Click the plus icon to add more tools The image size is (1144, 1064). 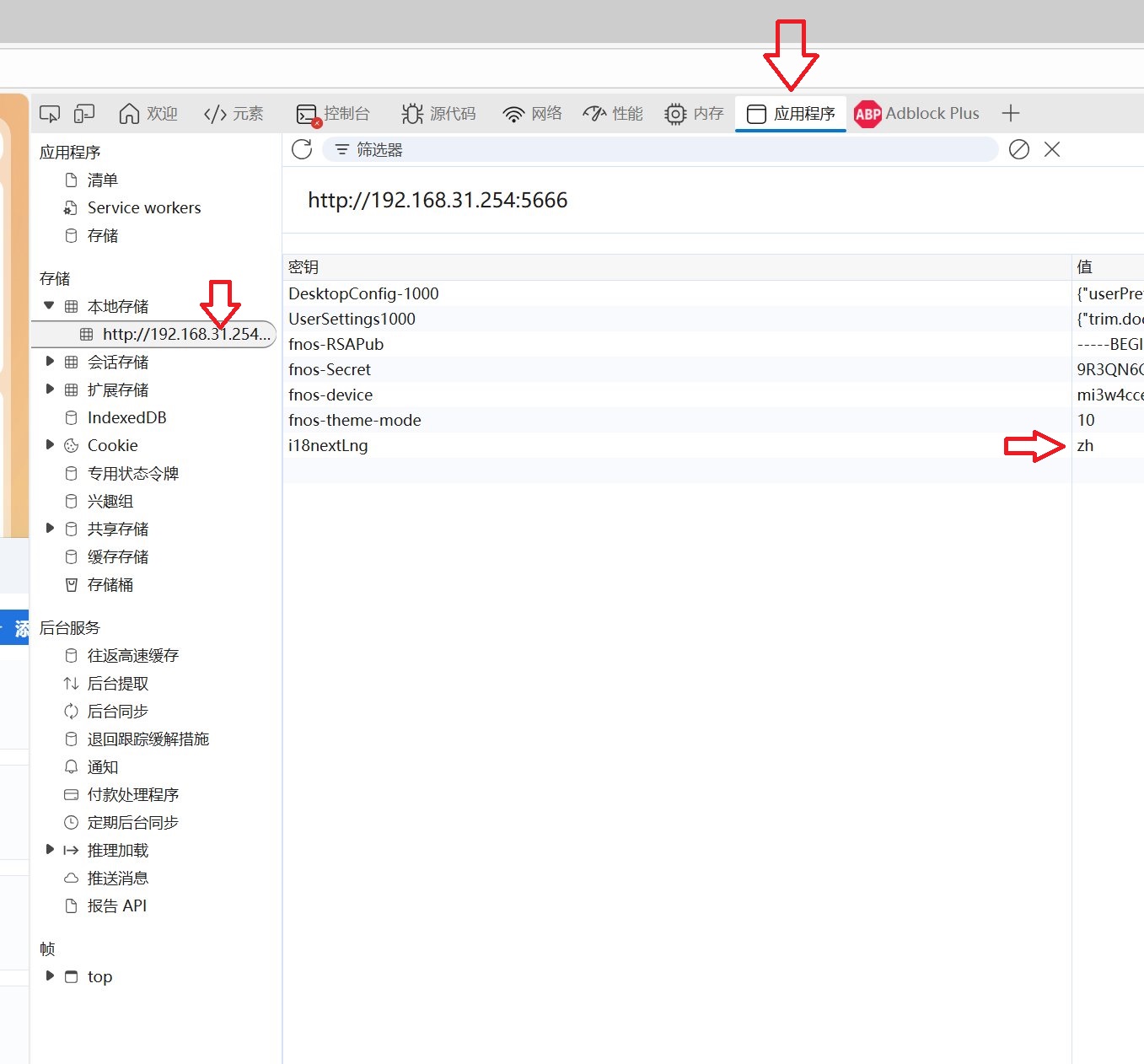(x=1011, y=113)
